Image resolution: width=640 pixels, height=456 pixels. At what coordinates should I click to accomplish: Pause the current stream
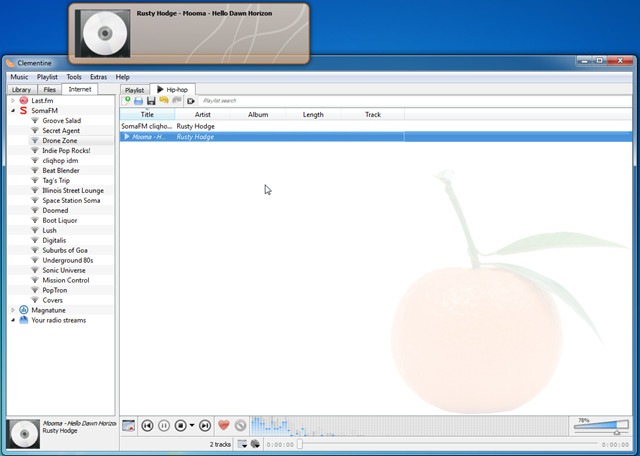click(164, 425)
